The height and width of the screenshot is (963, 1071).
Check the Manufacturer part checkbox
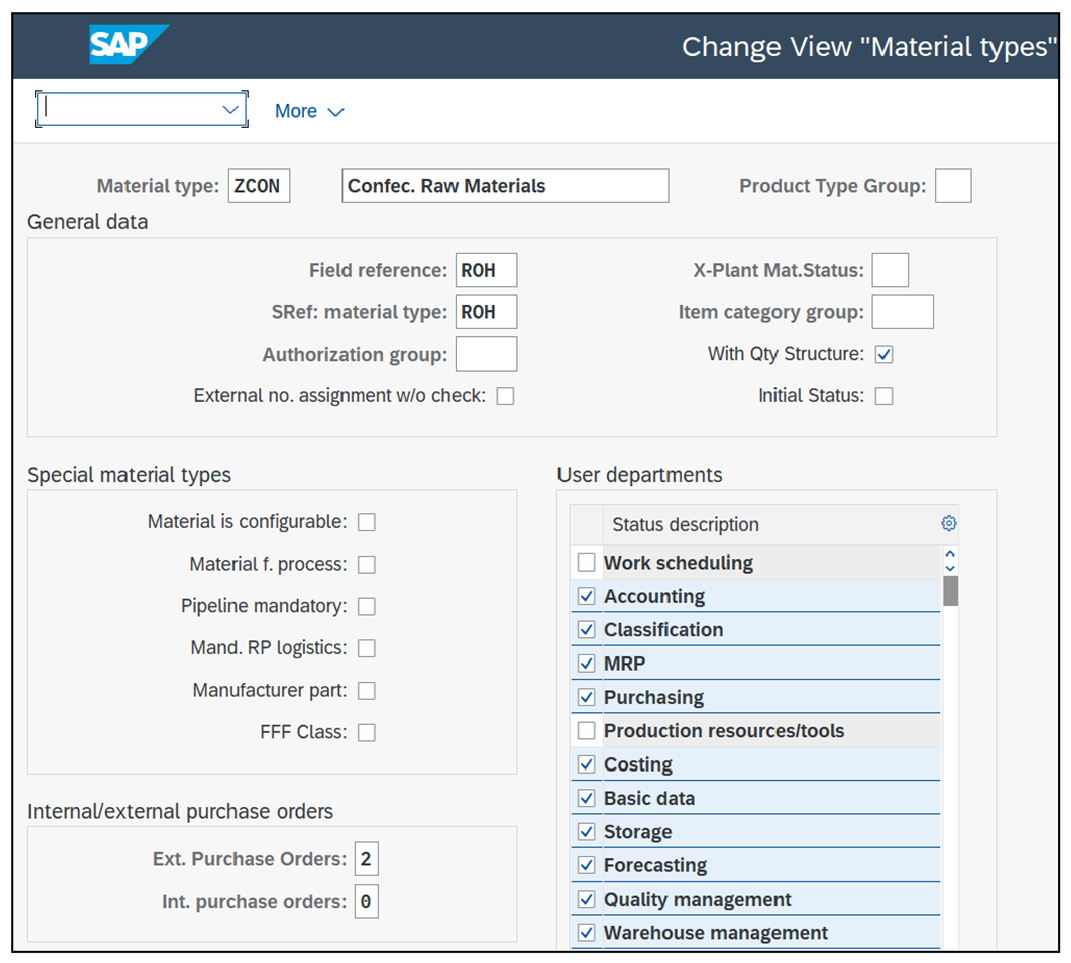tap(366, 689)
